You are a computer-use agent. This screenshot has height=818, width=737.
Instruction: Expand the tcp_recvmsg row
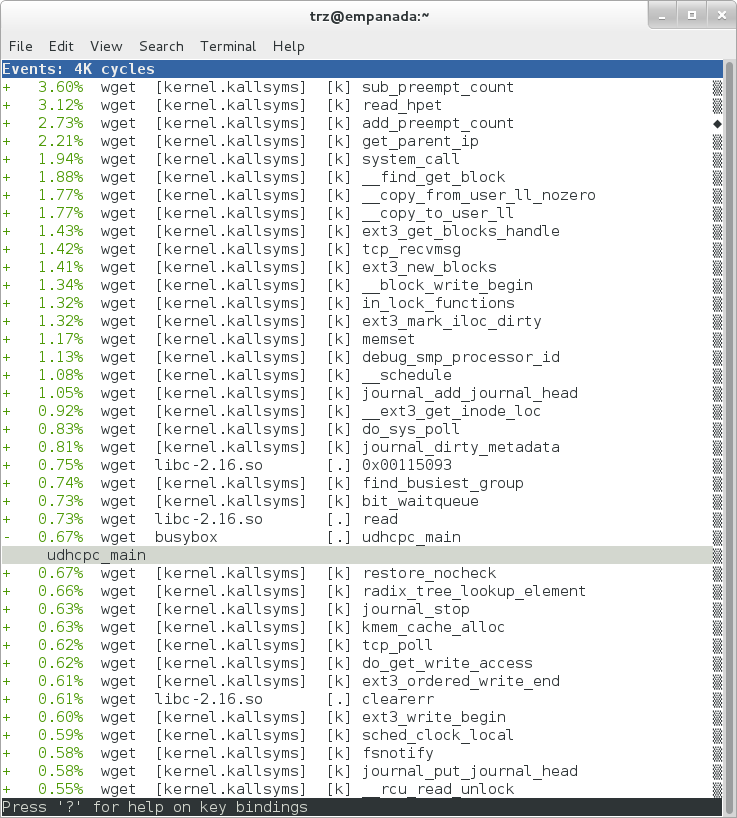(x=7, y=249)
